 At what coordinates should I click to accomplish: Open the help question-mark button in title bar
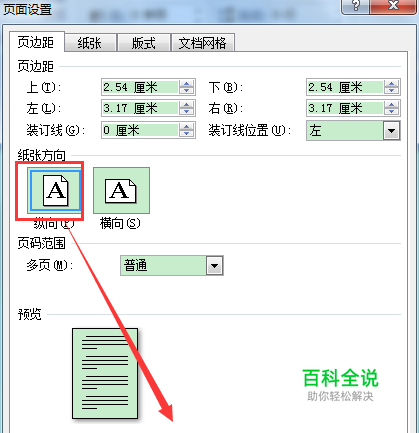coord(356,6)
